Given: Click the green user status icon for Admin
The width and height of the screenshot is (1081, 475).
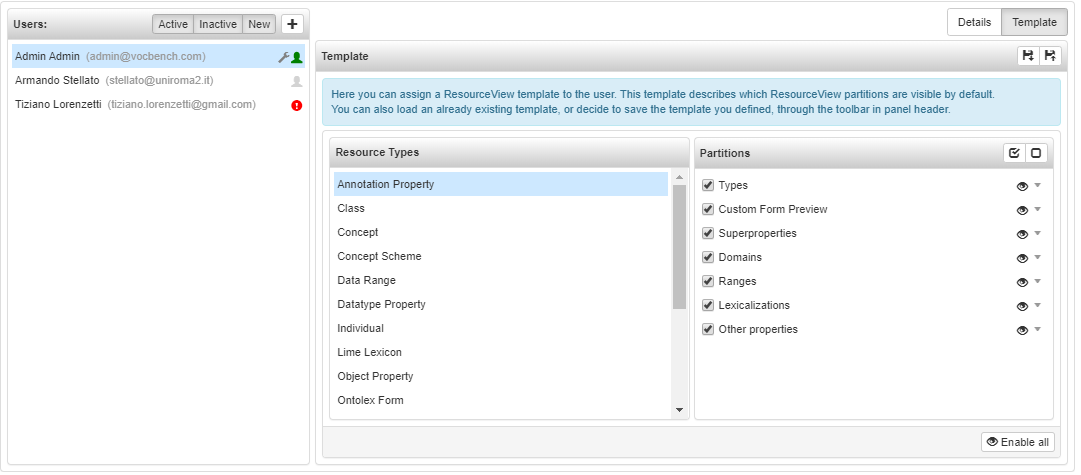Looking at the screenshot, I should (296, 57).
